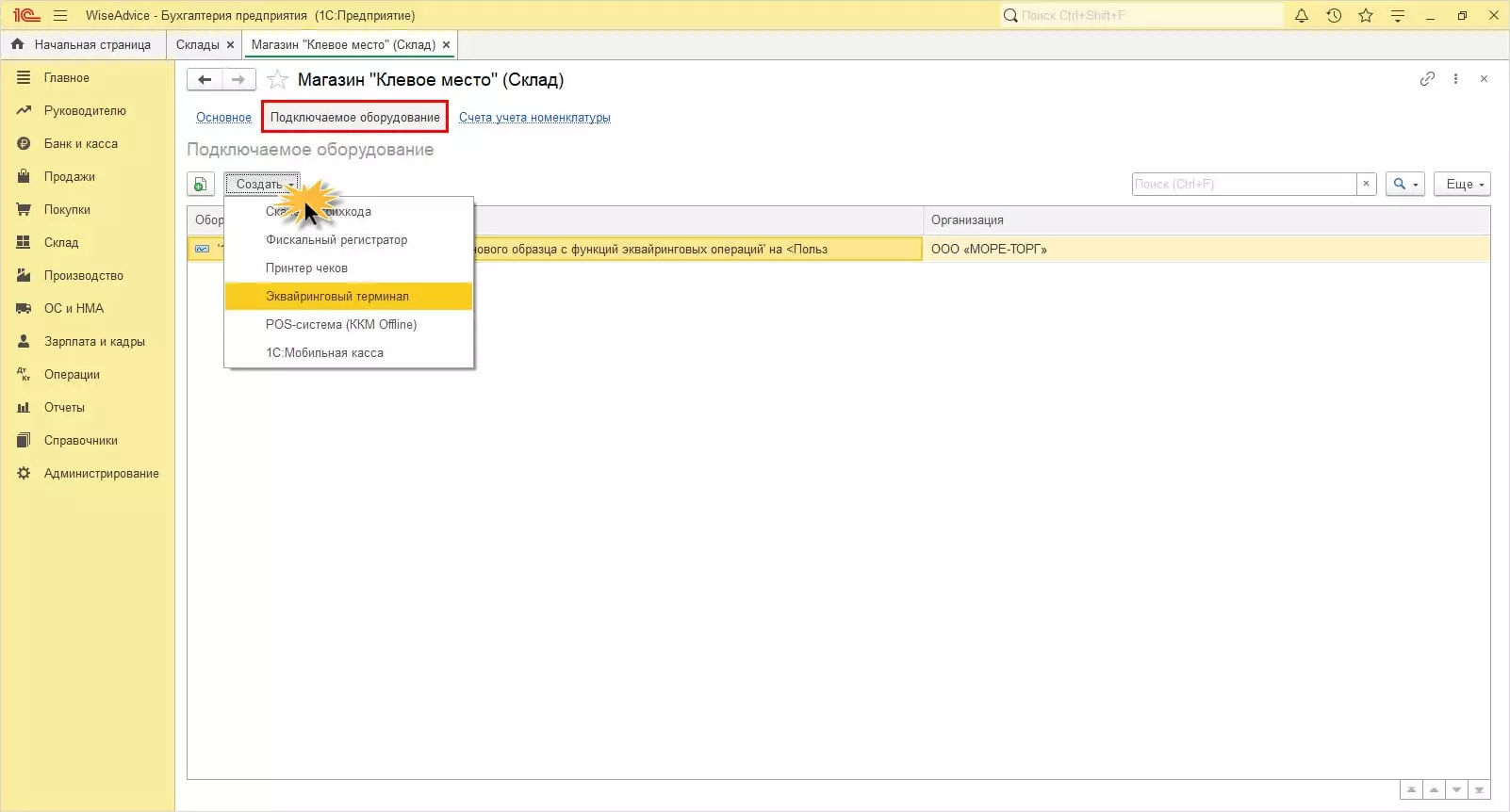The image size is (1510, 812).
Task: Open the Отчеты section
Action: point(64,408)
